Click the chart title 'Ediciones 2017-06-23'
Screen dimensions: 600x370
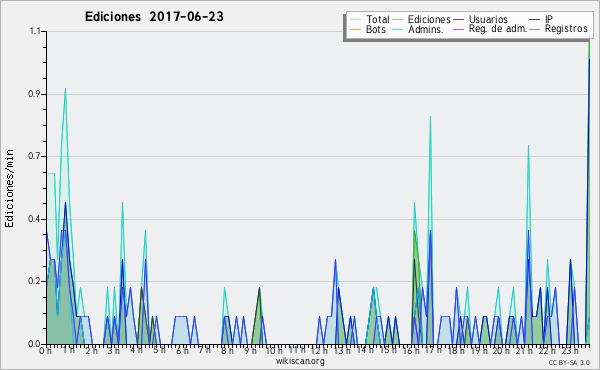click(x=154, y=17)
